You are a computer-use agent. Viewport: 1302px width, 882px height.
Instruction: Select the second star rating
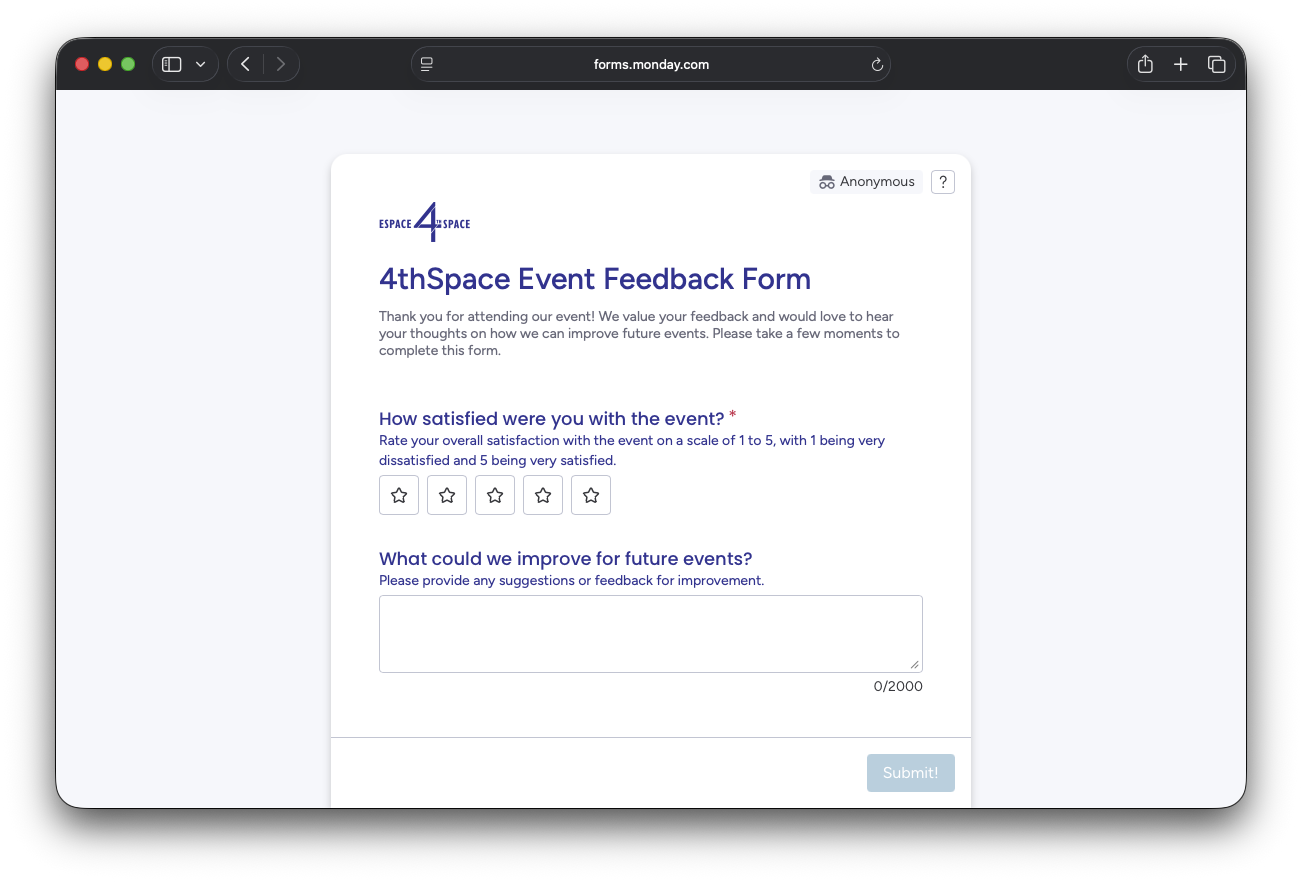coord(446,494)
